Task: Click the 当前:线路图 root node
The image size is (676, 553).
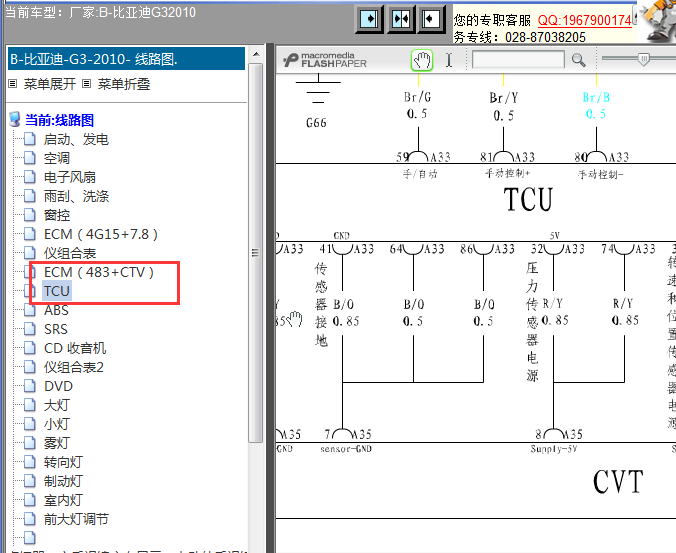Action: [59, 120]
